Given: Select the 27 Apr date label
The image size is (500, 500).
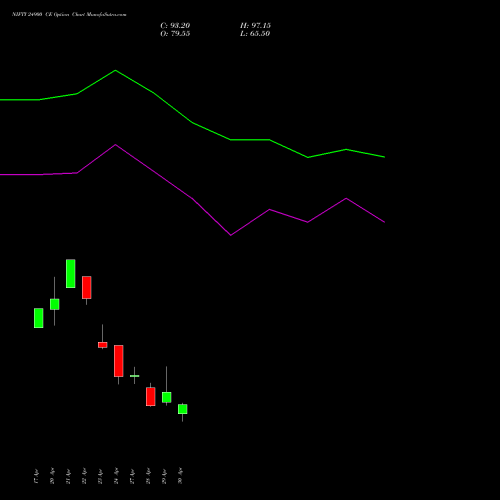Looking at the screenshot, I should (x=132, y=476).
